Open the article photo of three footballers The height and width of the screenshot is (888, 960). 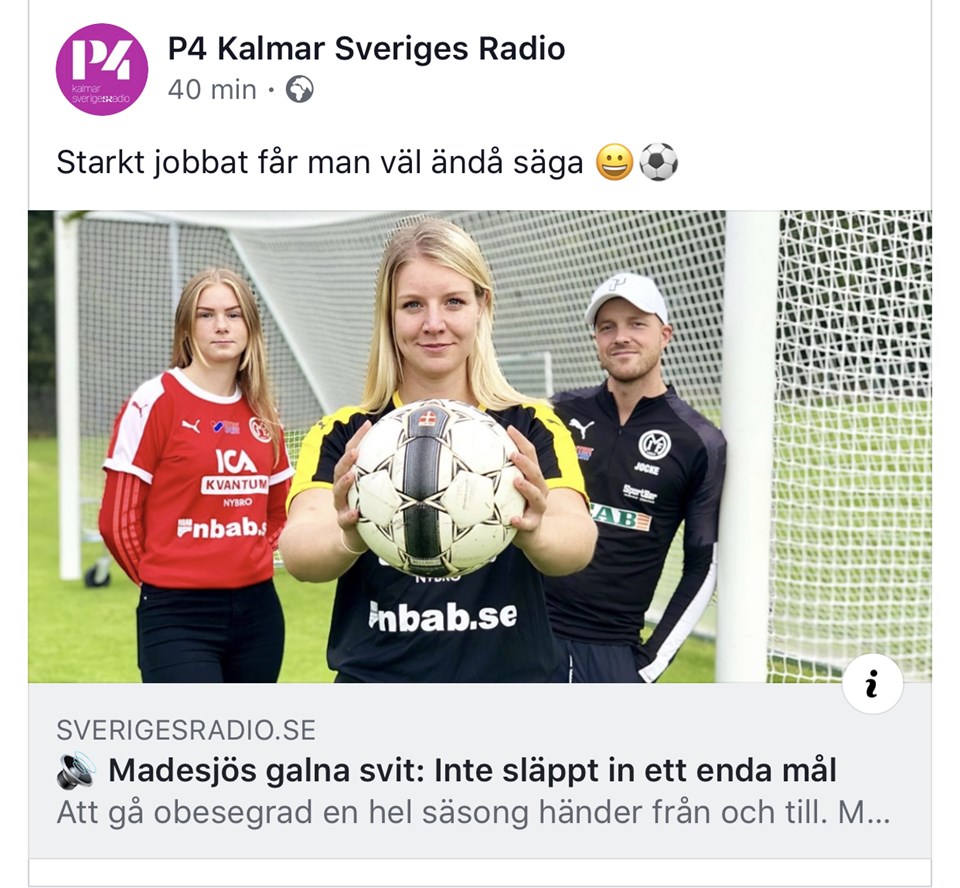480,446
